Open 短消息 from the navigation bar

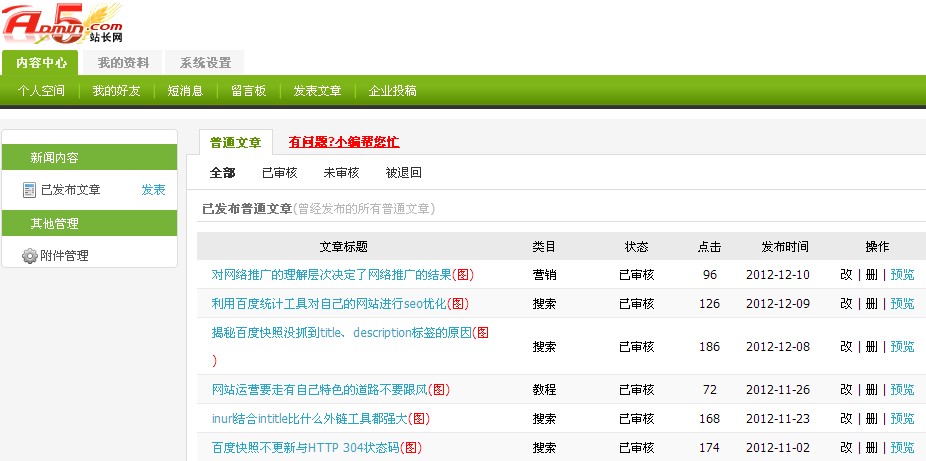point(185,91)
